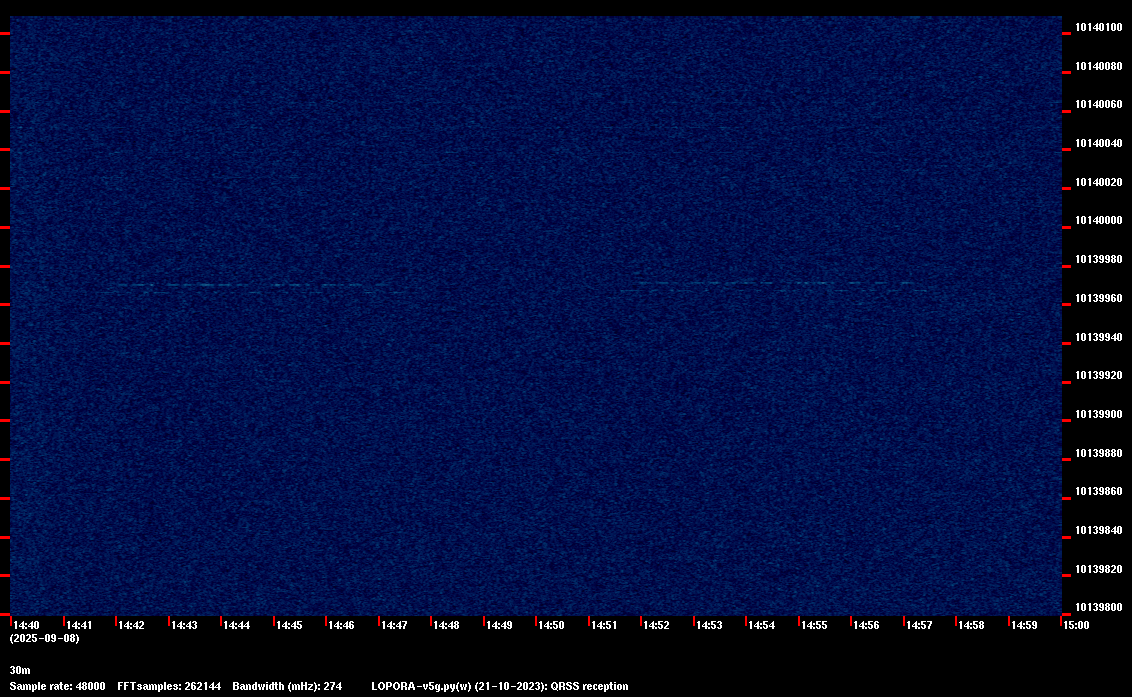Click the Bandwidth (mHz): 274 text
This screenshot has height=697, width=1132.
coord(287,686)
